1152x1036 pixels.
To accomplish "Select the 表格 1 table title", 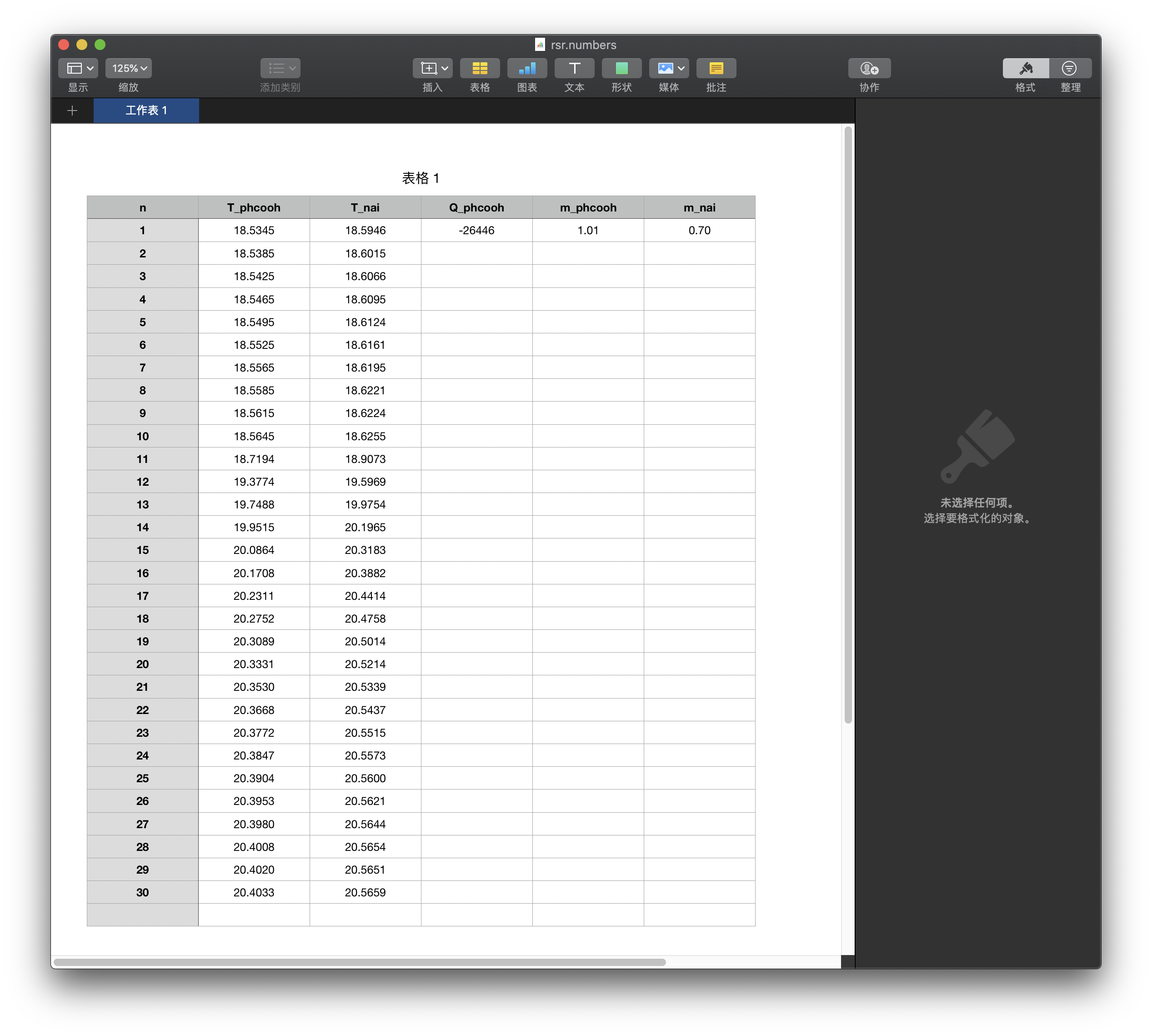I will (x=421, y=178).
